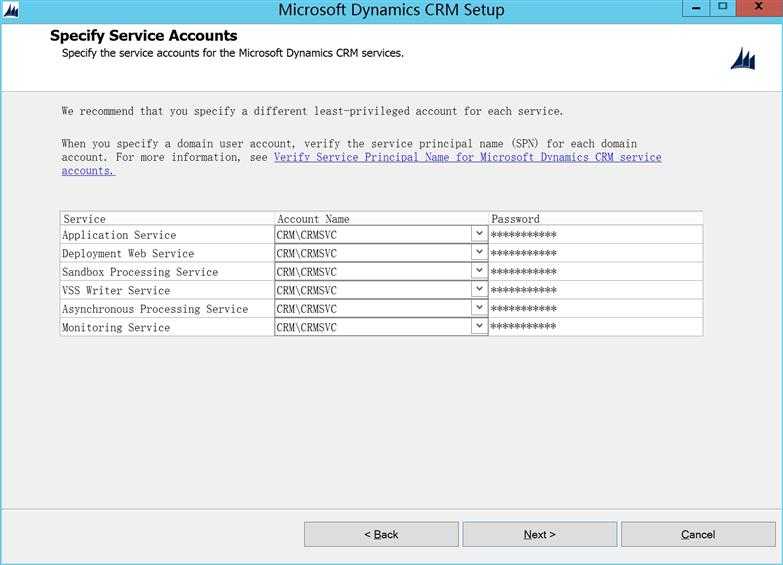Image resolution: width=783 pixels, height=565 pixels.
Task: Select the Application Service row label
Action: click(x=119, y=235)
